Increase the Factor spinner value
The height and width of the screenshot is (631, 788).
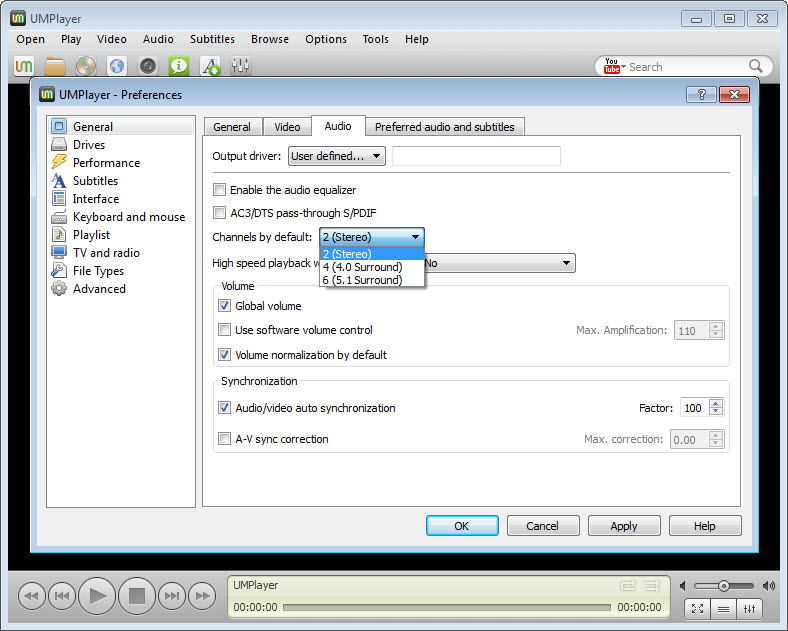pos(716,403)
